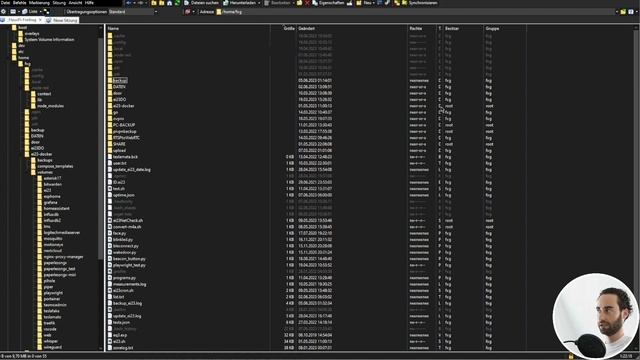This screenshot has height=360, width=640.
Task: Open the Datei menu
Action: pyautogui.click(x=5, y=2)
